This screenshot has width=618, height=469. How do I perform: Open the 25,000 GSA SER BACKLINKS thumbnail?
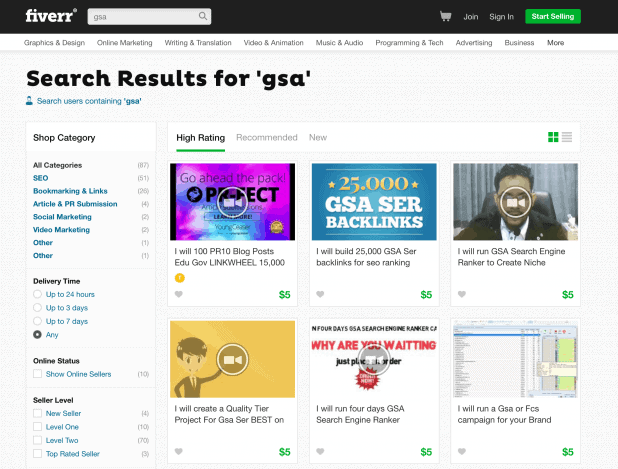tap(374, 202)
